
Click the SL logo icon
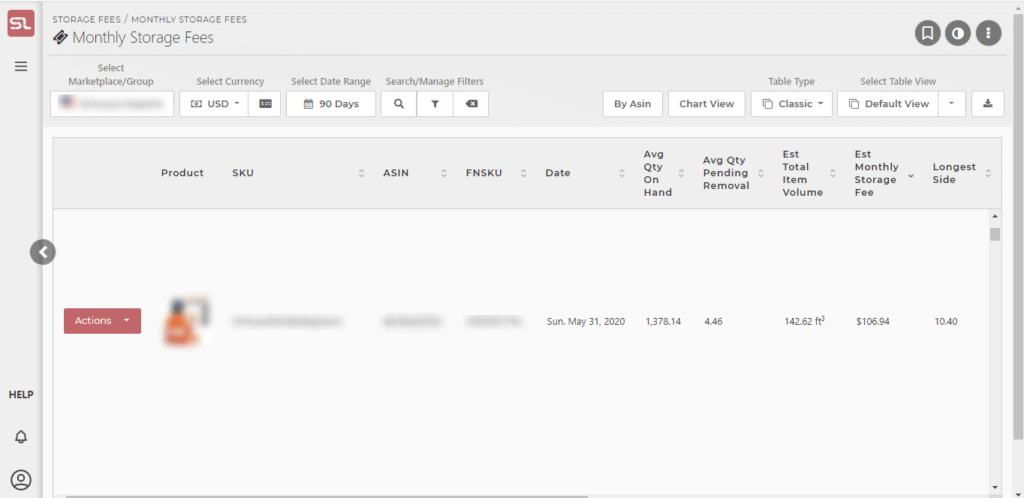click(21, 25)
